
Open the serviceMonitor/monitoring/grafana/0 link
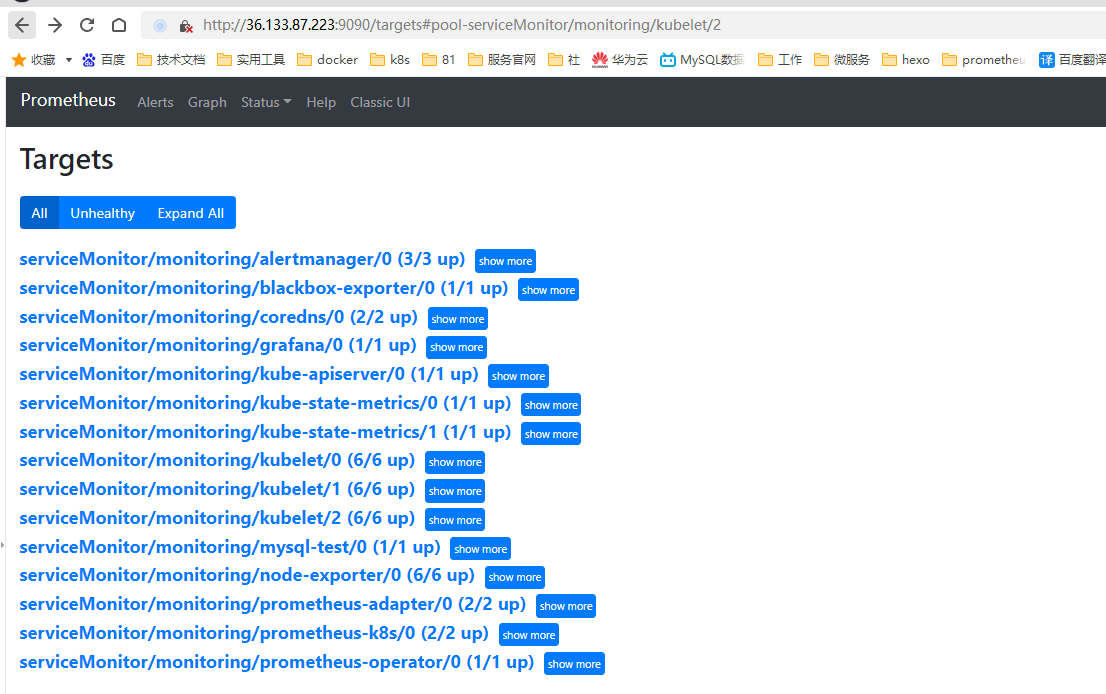pyautogui.click(x=218, y=346)
